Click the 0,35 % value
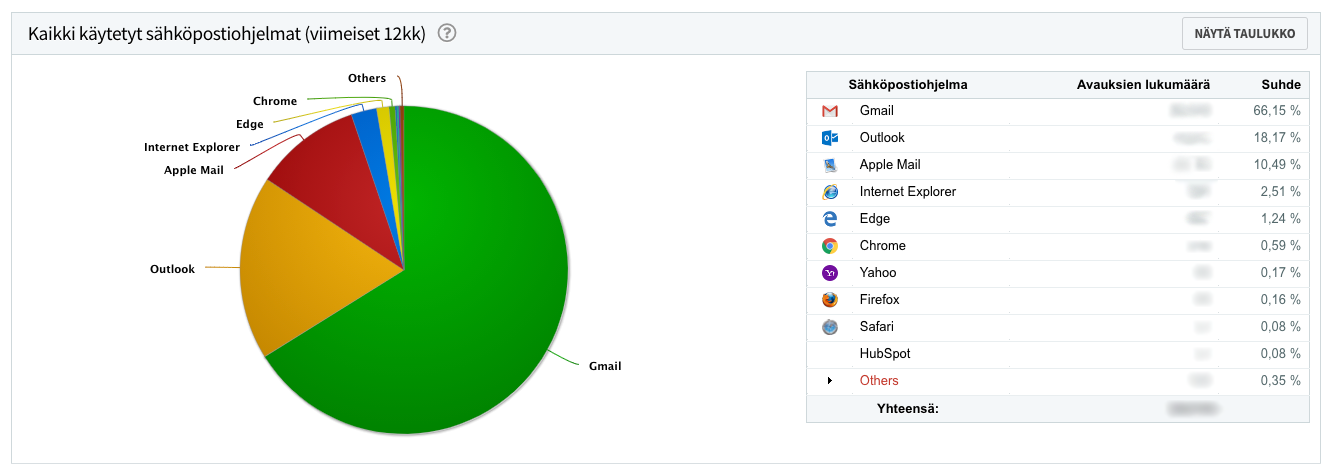 1281,381
